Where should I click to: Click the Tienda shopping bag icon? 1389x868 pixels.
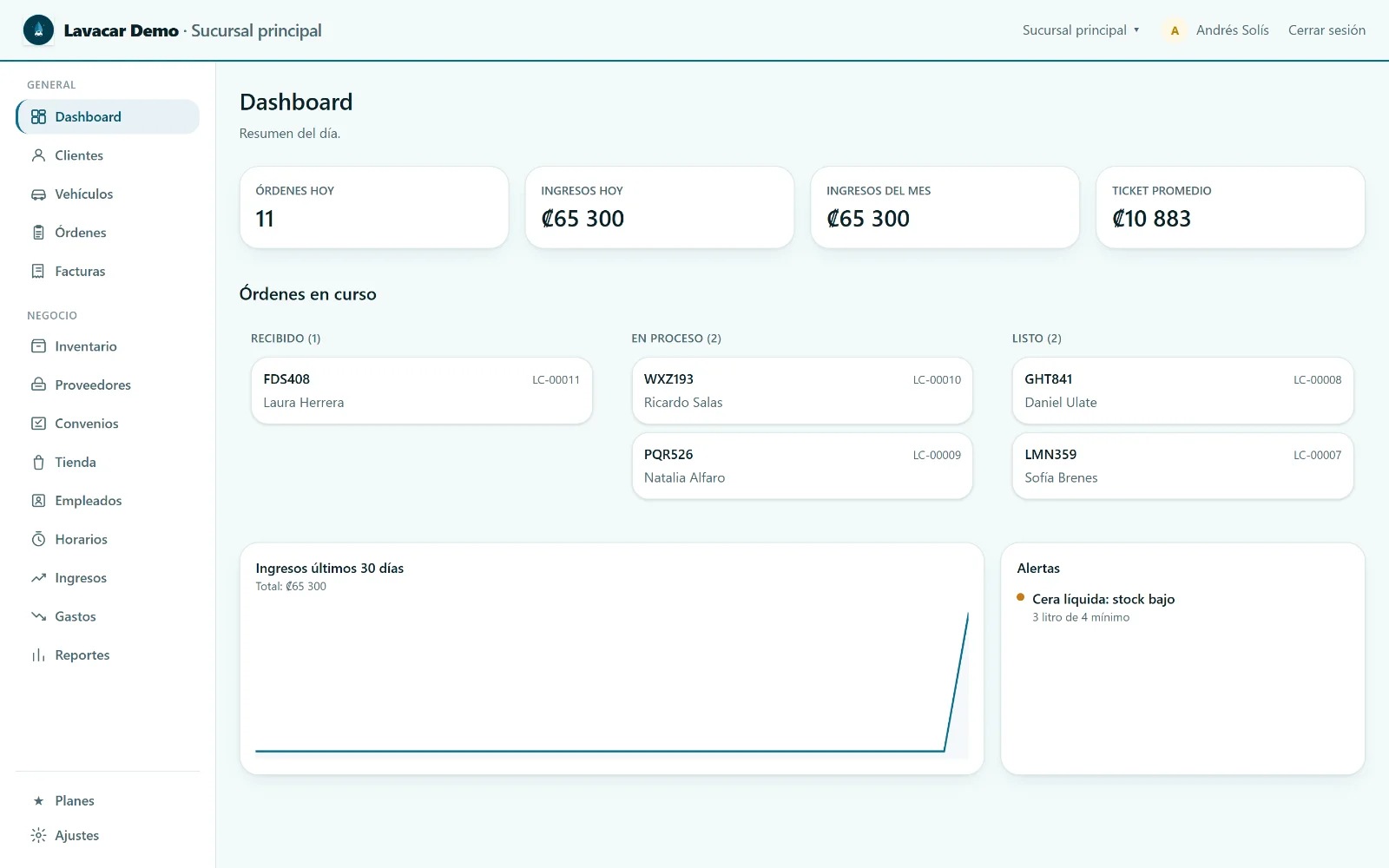[38, 463]
